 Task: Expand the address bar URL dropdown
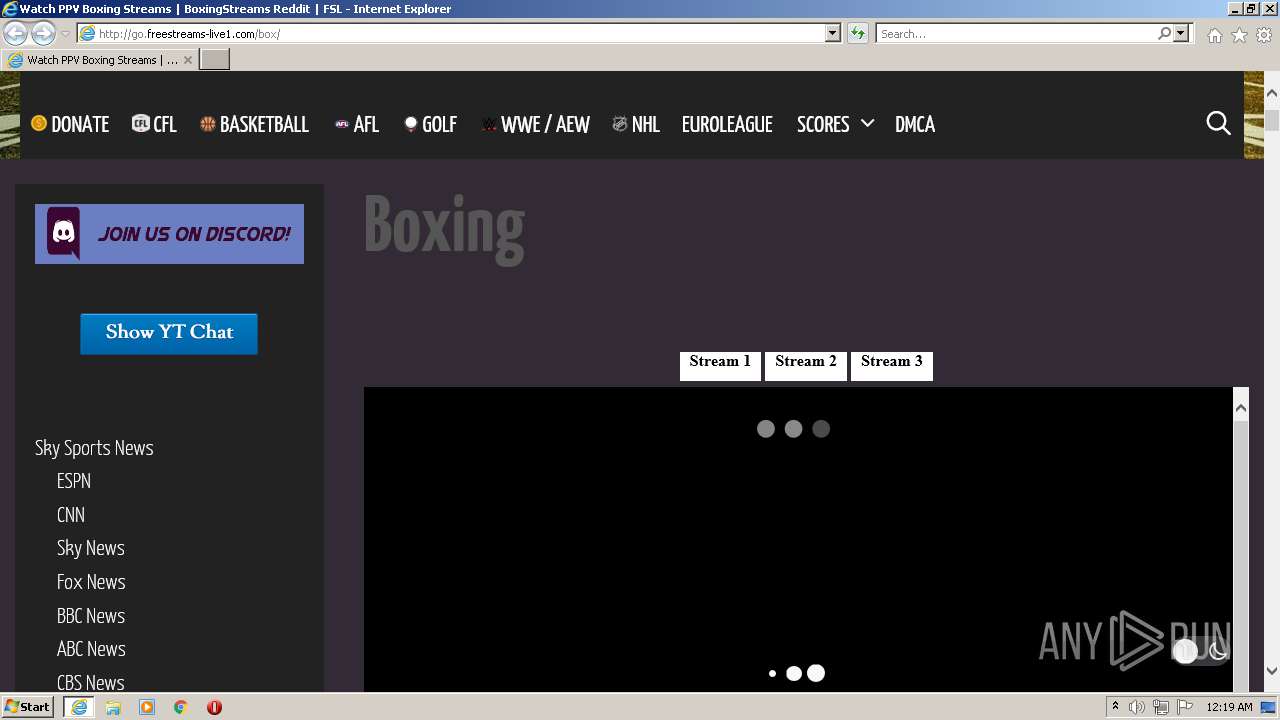[832, 33]
